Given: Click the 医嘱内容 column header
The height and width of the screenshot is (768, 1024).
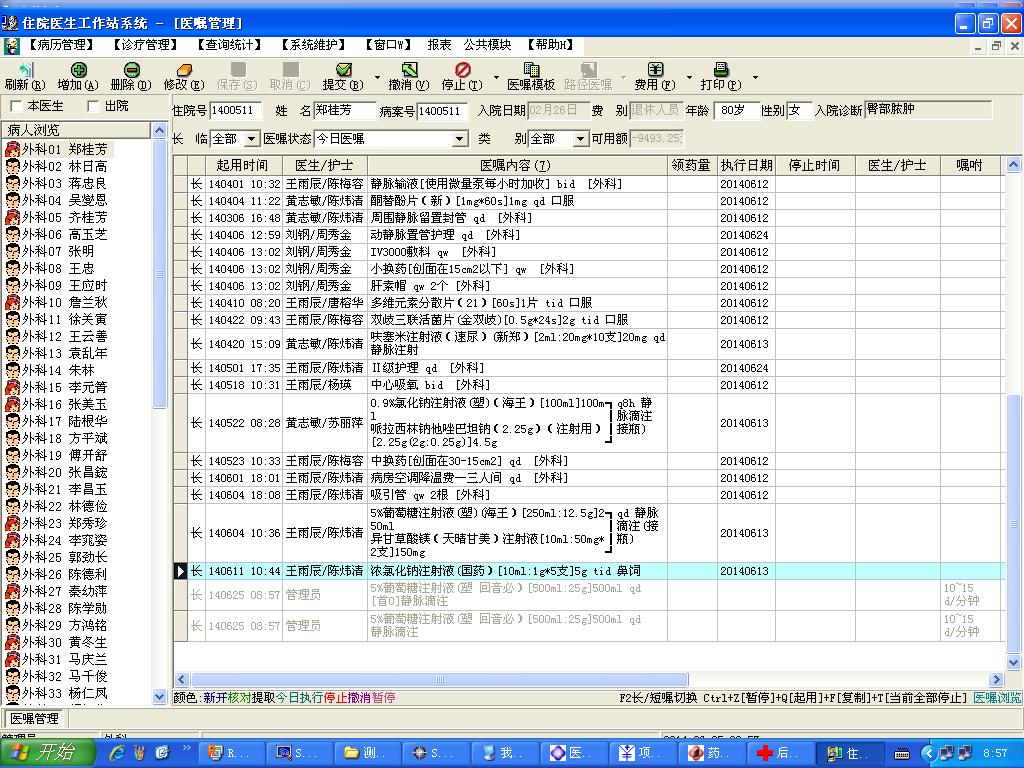Looking at the screenshot, I should point(517,165).
